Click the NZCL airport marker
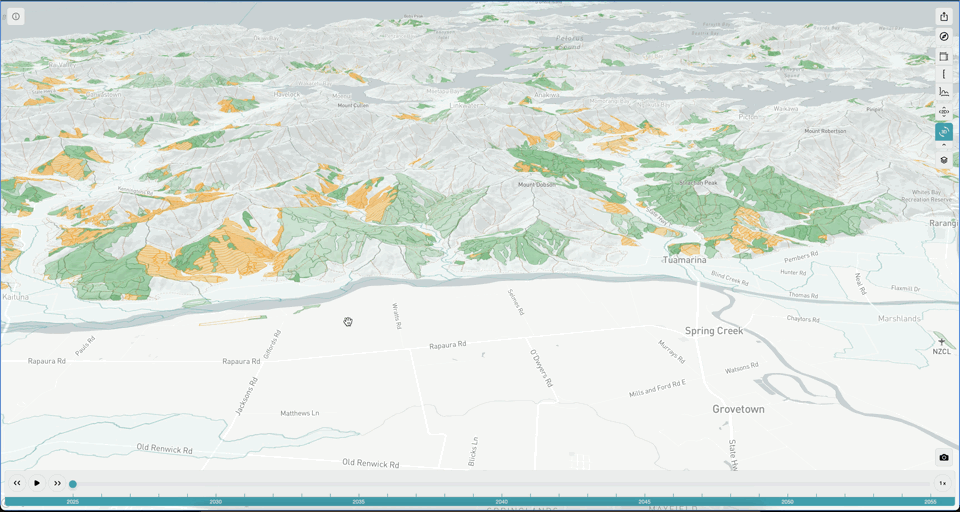 (x=941, y=346)
